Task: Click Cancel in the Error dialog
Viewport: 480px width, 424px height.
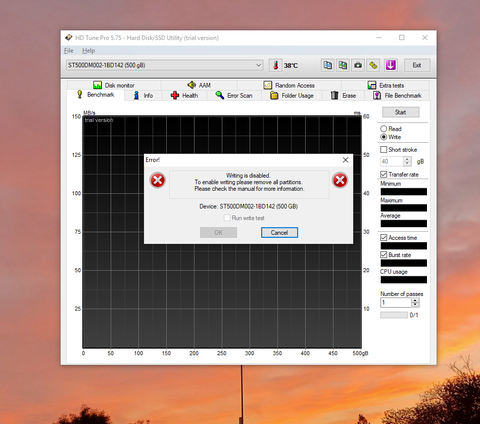Action: coord(279,233)
